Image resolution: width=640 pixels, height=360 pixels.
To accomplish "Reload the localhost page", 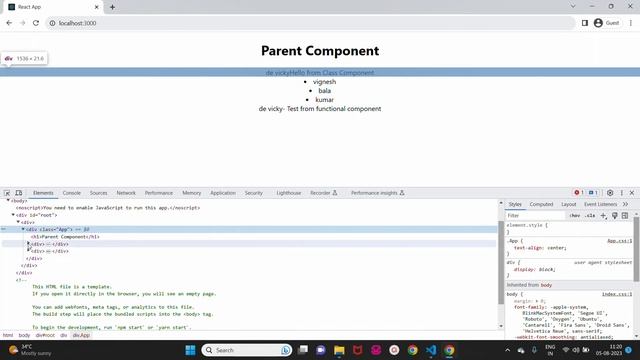I will 36,23.
